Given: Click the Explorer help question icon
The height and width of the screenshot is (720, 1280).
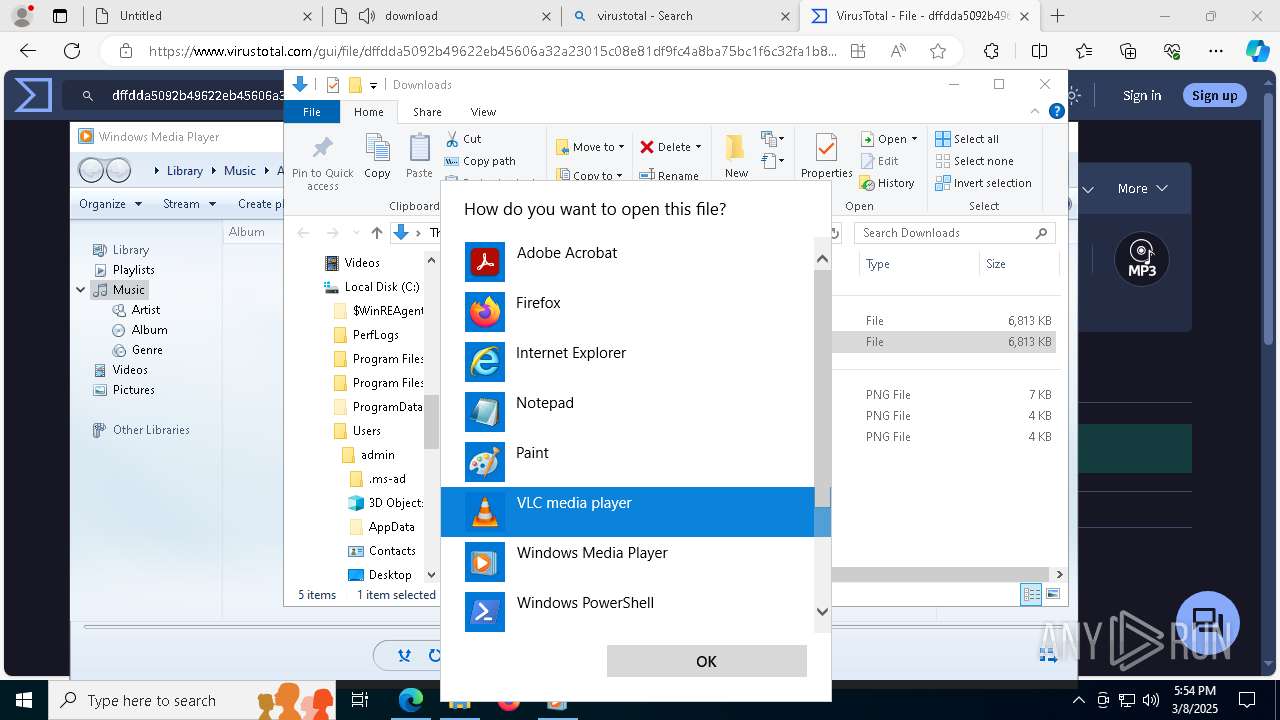Looking at the screenshot, I should click(1056, 111).
